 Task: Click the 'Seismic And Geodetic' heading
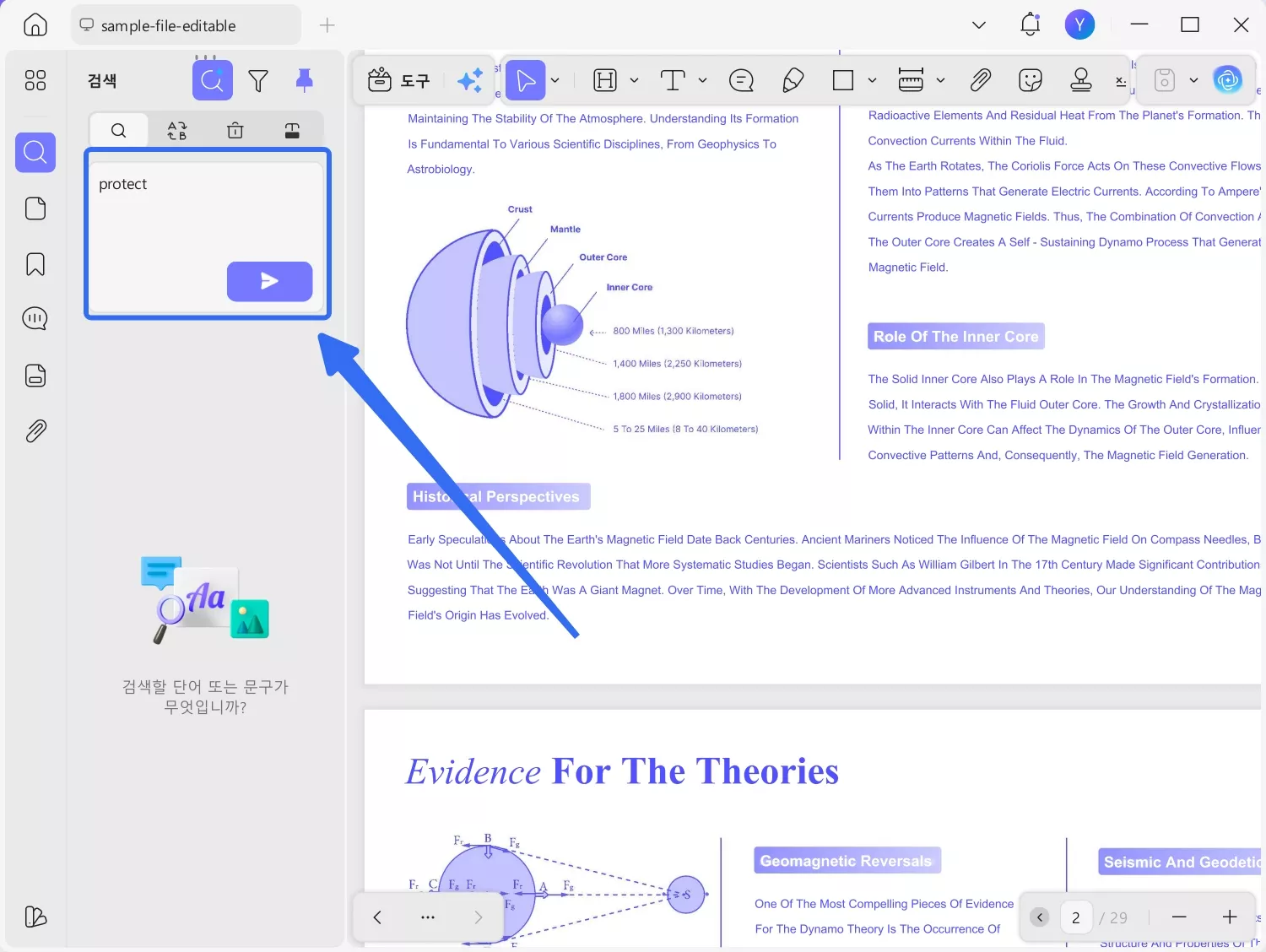1180,862
